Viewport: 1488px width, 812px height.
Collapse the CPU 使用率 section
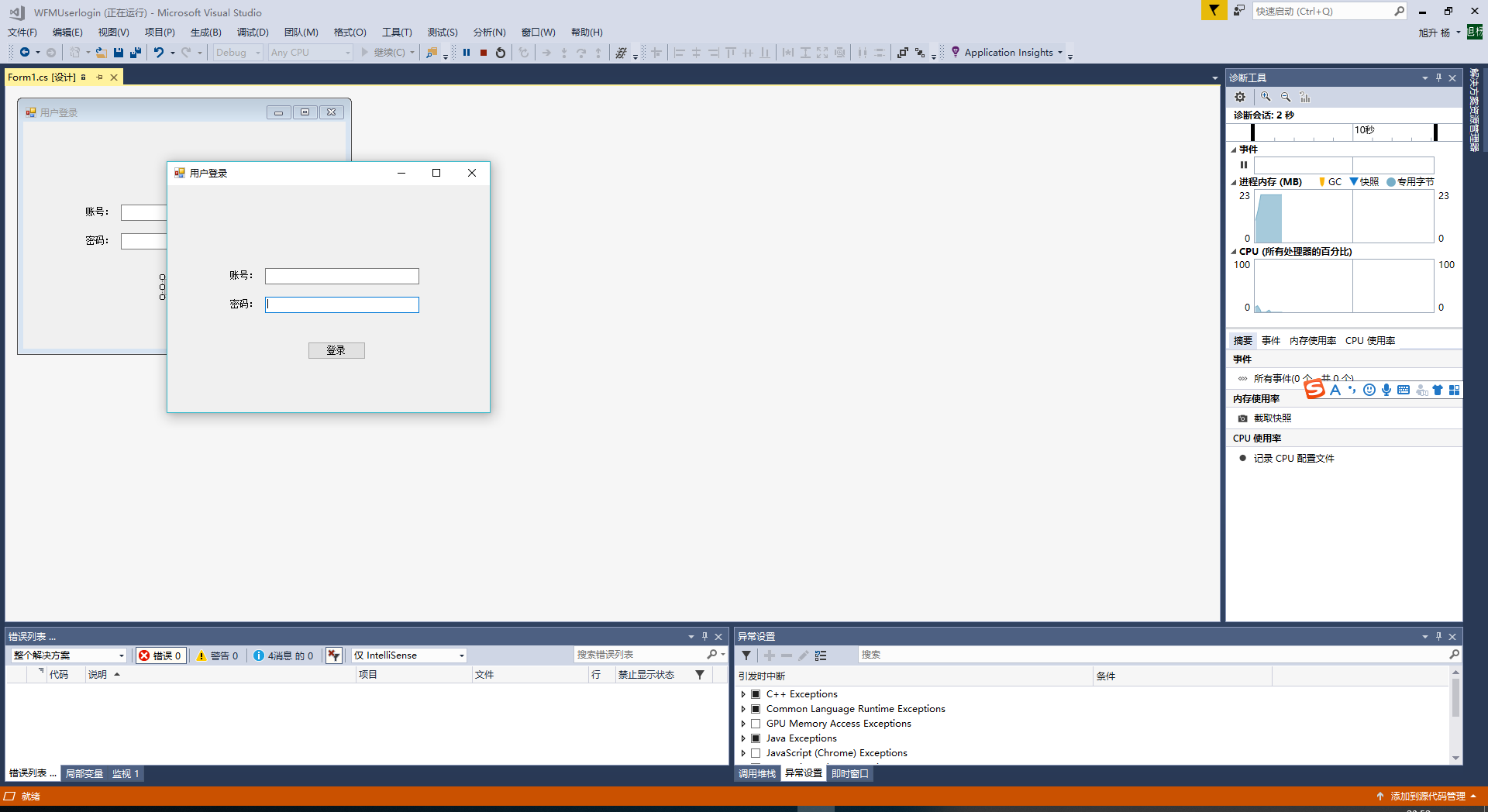tap(1257, 438)
